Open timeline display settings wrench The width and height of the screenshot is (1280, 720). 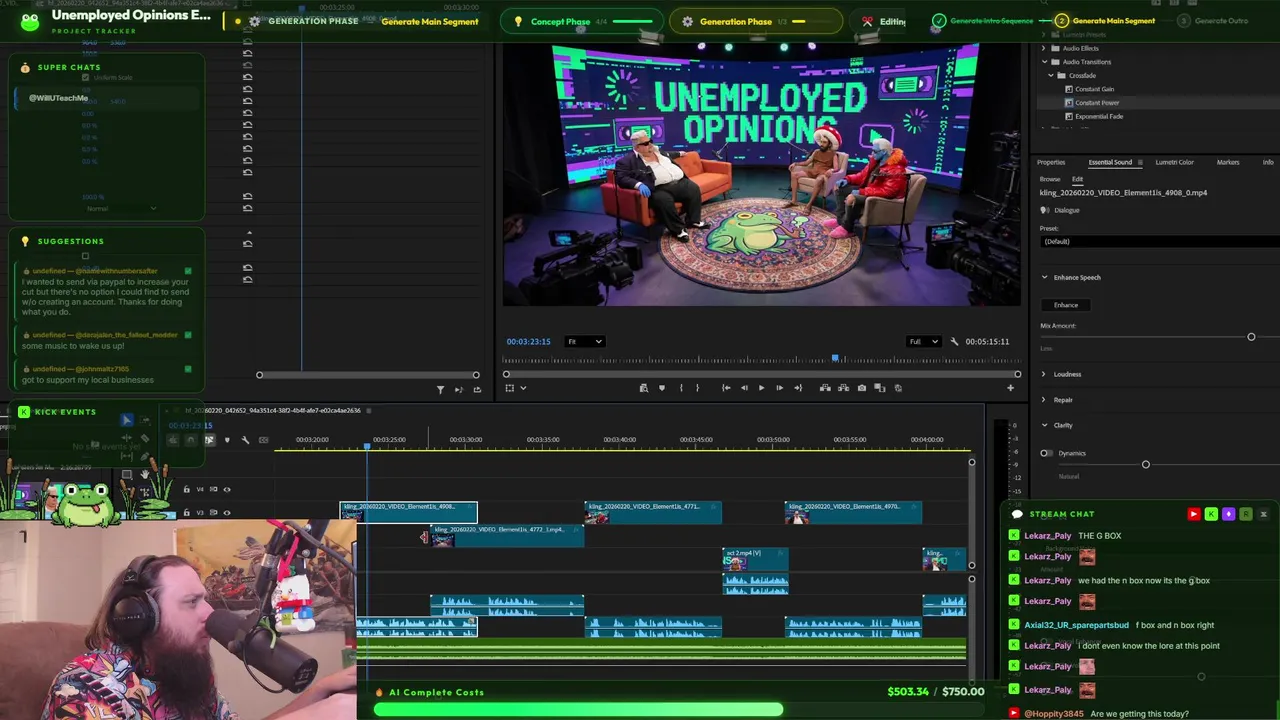245,440
